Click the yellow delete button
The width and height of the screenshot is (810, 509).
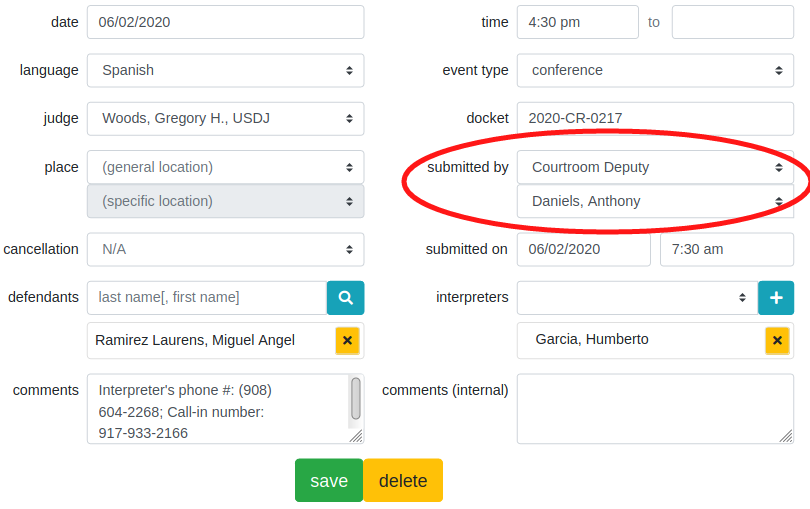click(403, 481)
